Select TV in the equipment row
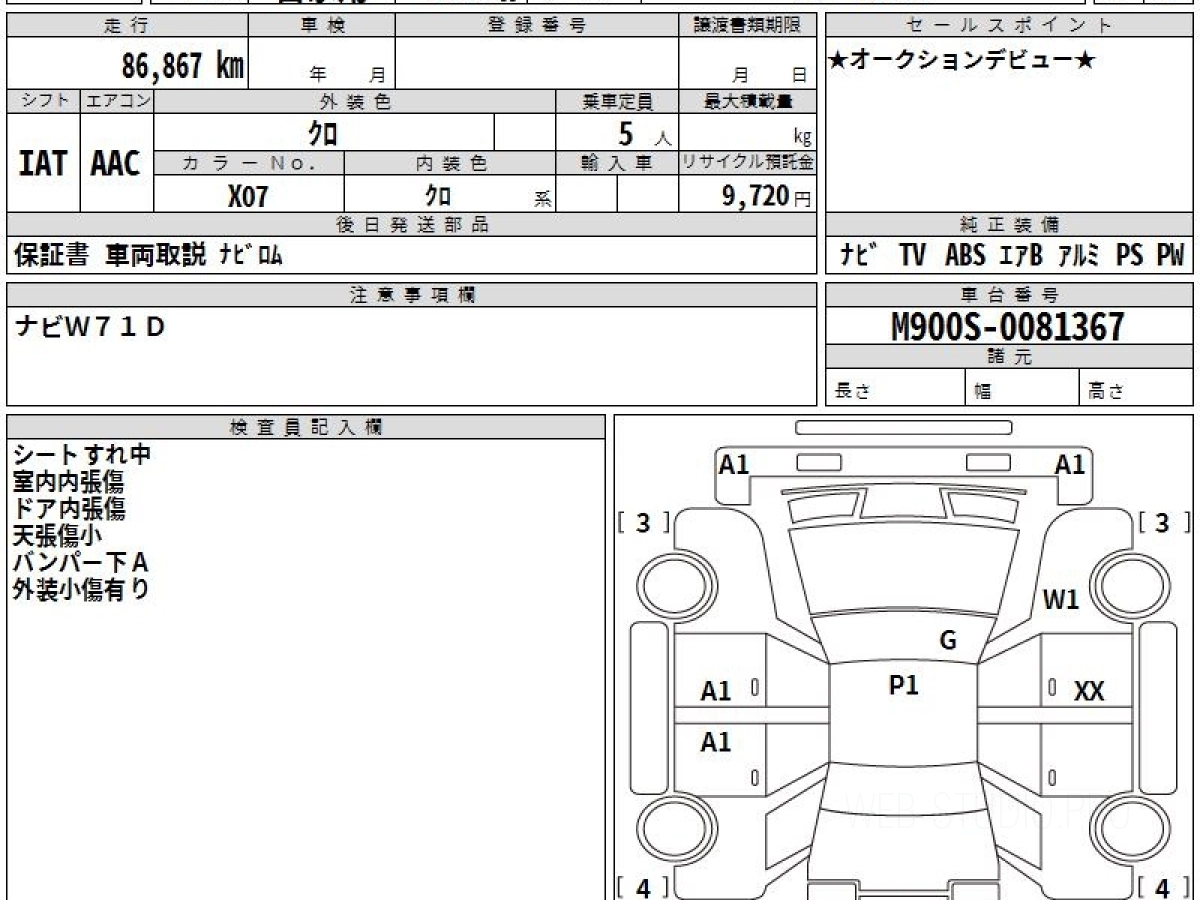This screenshot has width=1200, height=900. (912, 255)
